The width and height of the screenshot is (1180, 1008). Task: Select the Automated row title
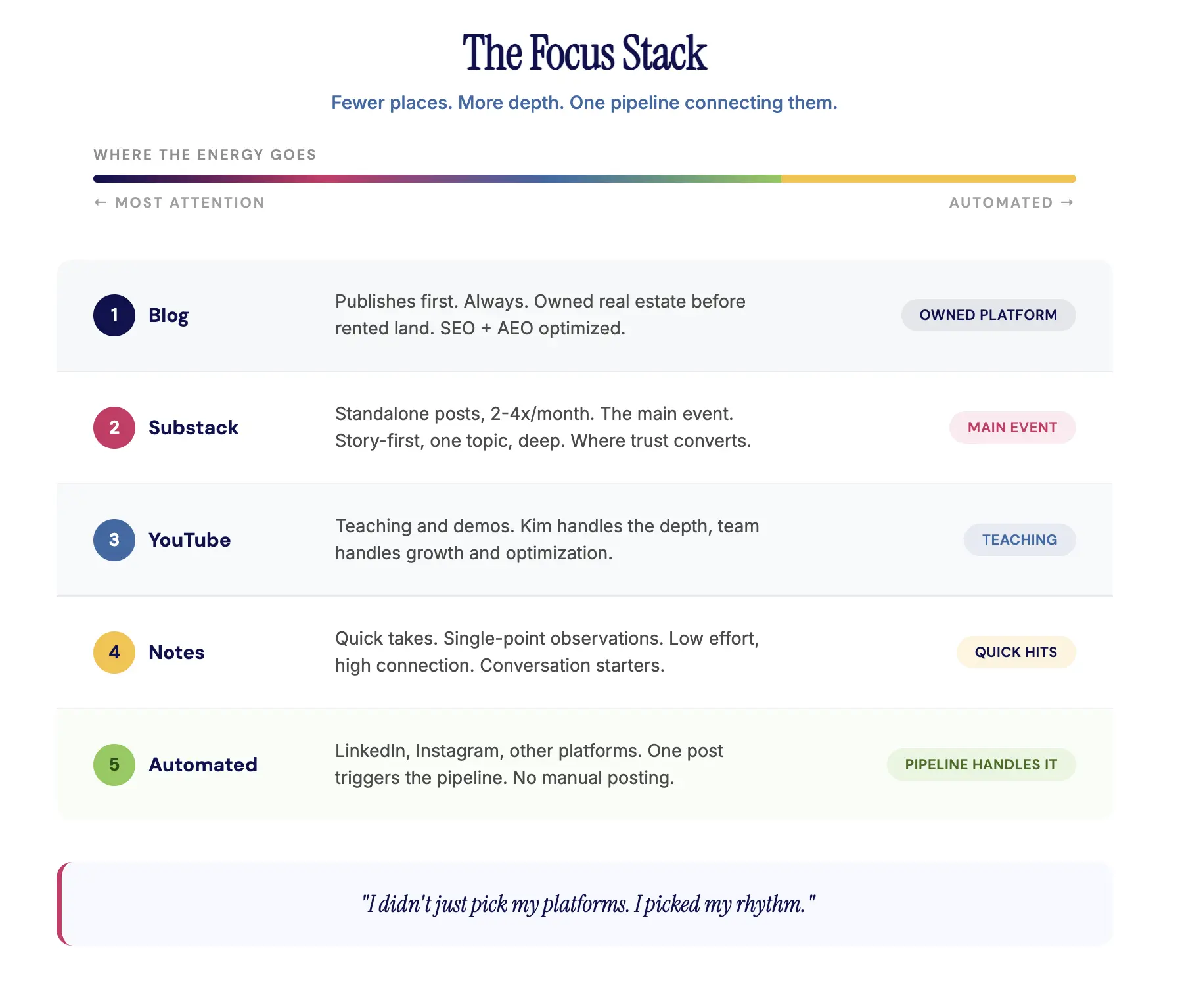click(x=203, y=765)
